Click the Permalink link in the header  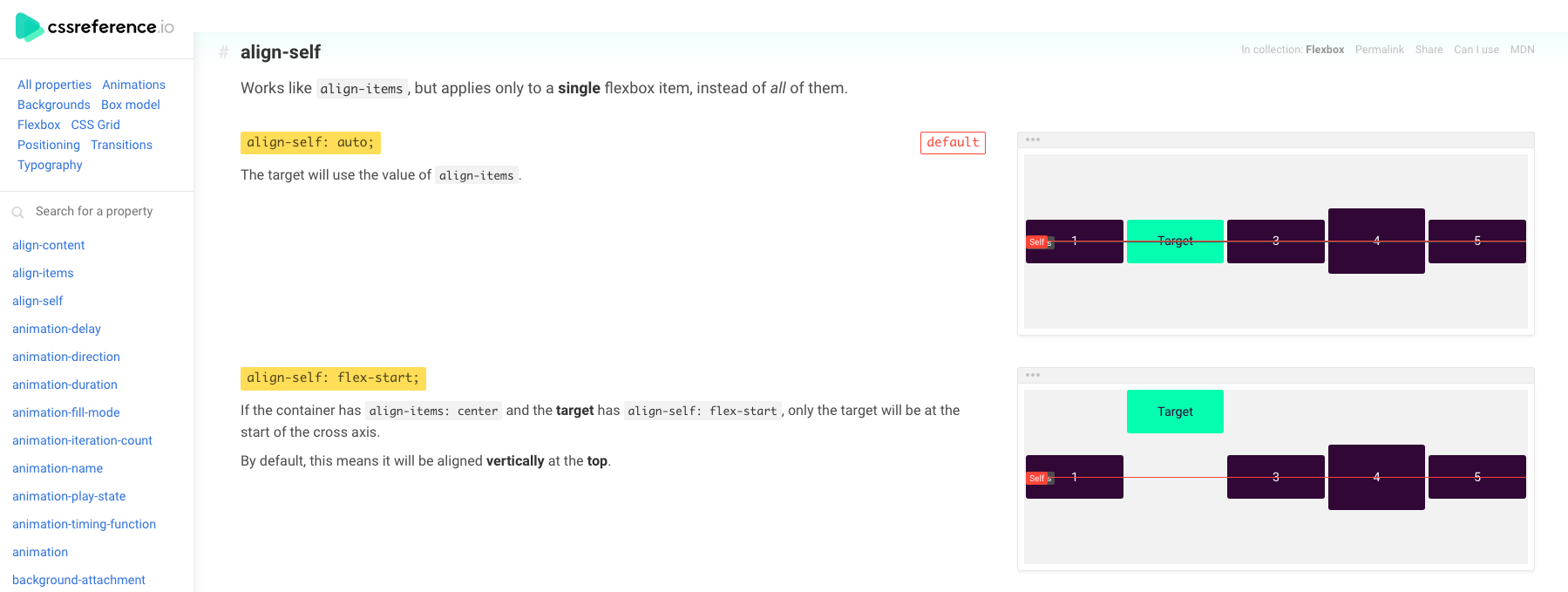click(1380, 50)
